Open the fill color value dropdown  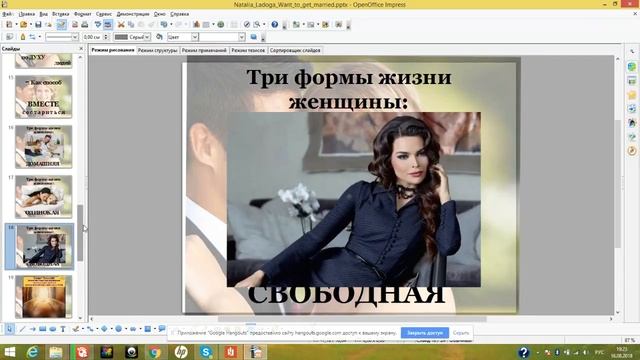tap(242, 37)
